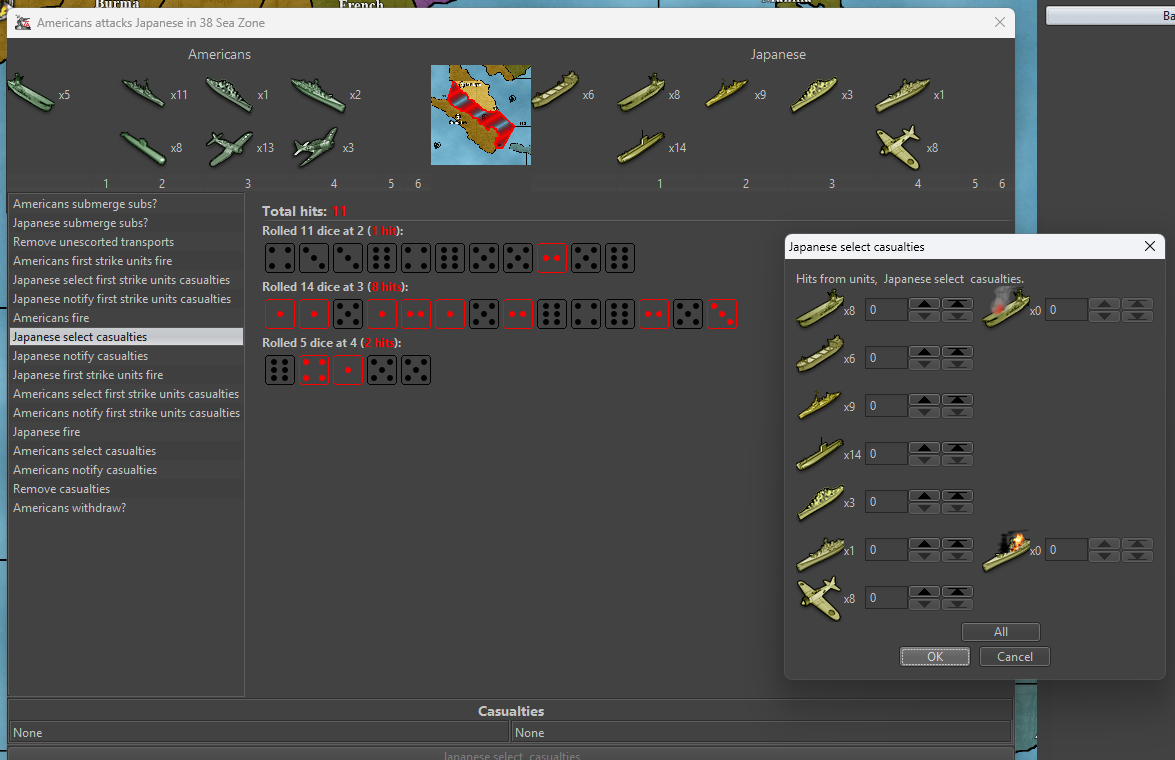Select the "Americans submerge subs?" step
This screenshot has height=760, width=1175.
126,204
